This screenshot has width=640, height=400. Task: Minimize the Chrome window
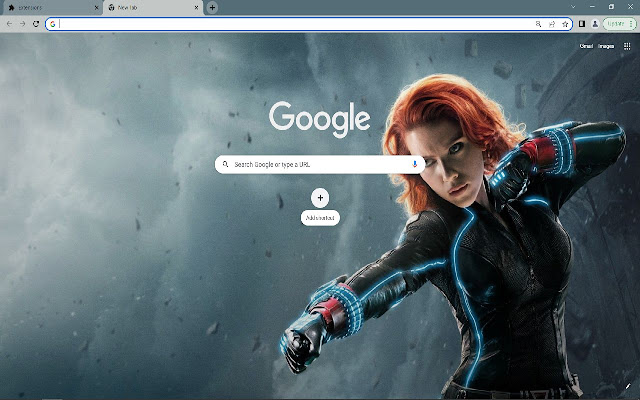tap(592, 7)
